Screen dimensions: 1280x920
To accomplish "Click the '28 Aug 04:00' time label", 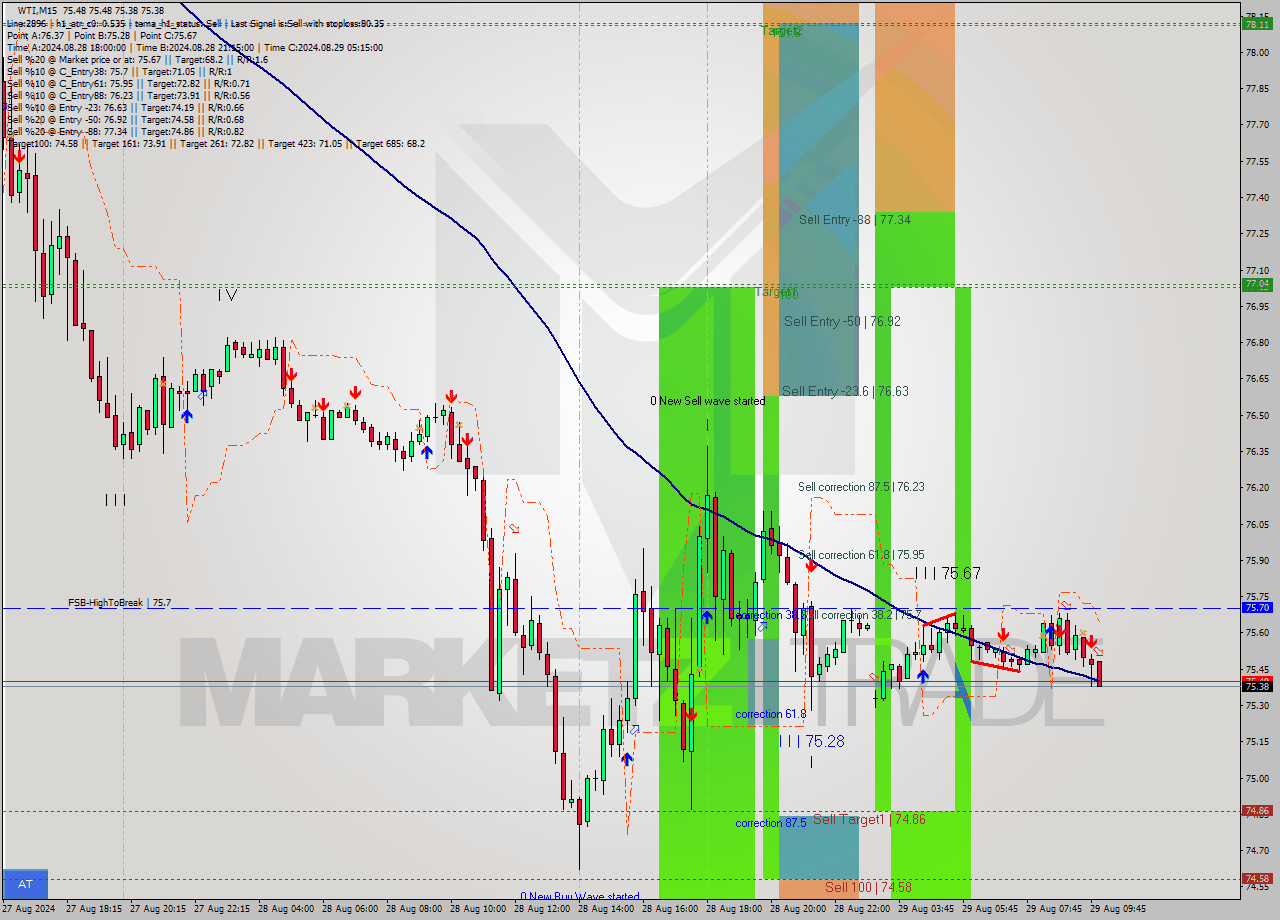I will coord(285,909).
